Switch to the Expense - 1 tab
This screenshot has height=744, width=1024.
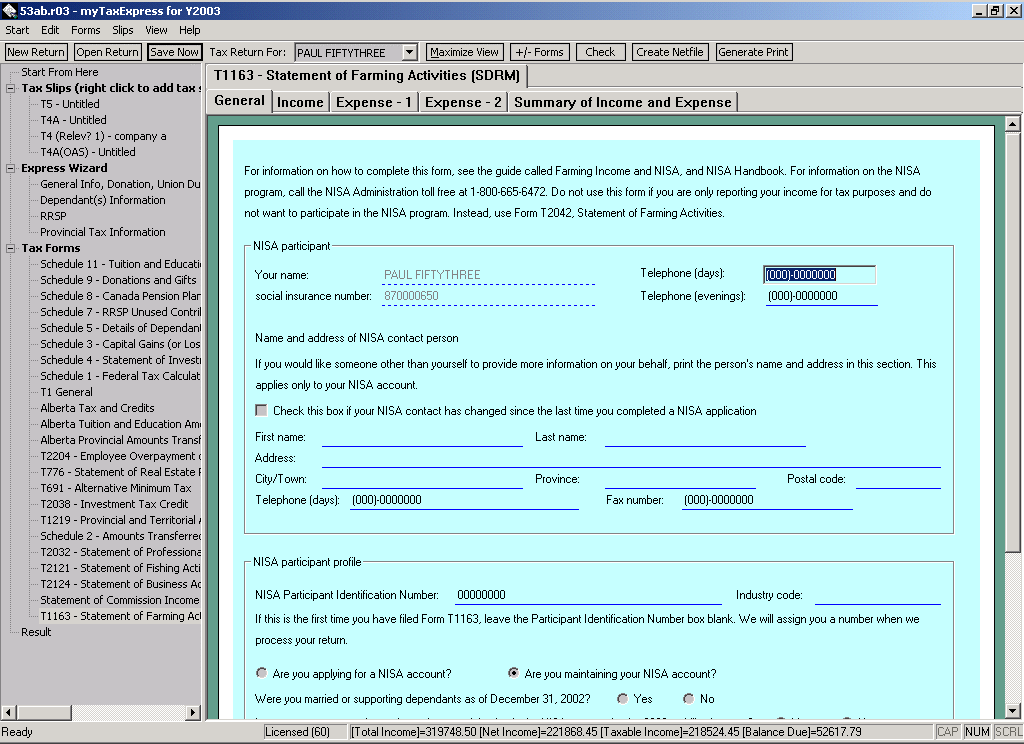[374, 102]
